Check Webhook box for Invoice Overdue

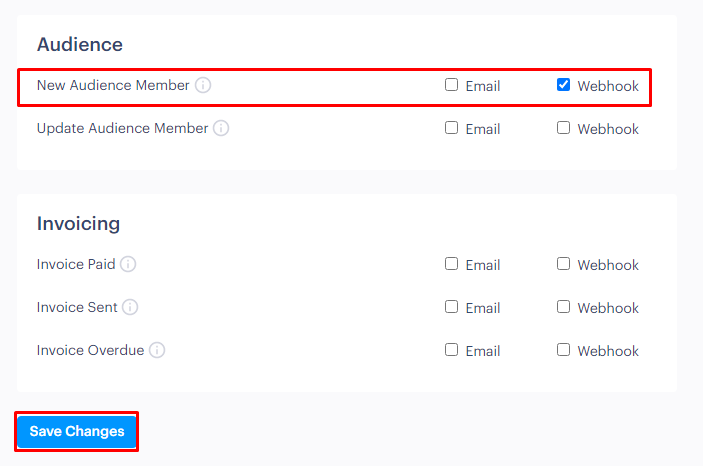(x=564, y=350)
